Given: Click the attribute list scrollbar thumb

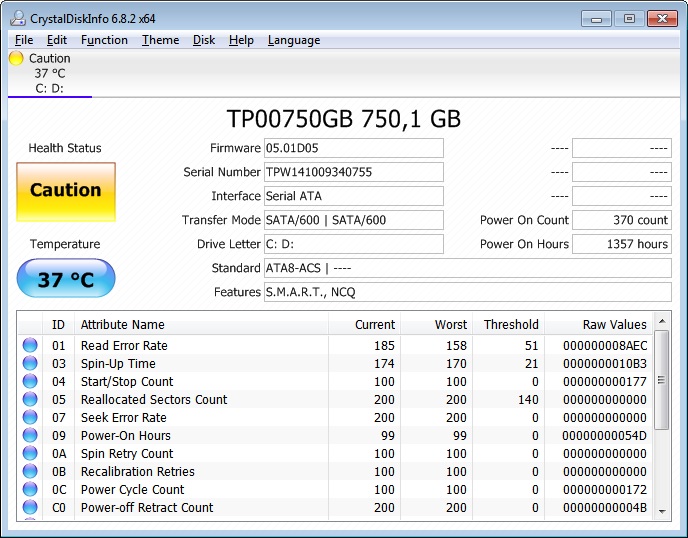Looking at the screenshot, I should (x=662, y=380).
